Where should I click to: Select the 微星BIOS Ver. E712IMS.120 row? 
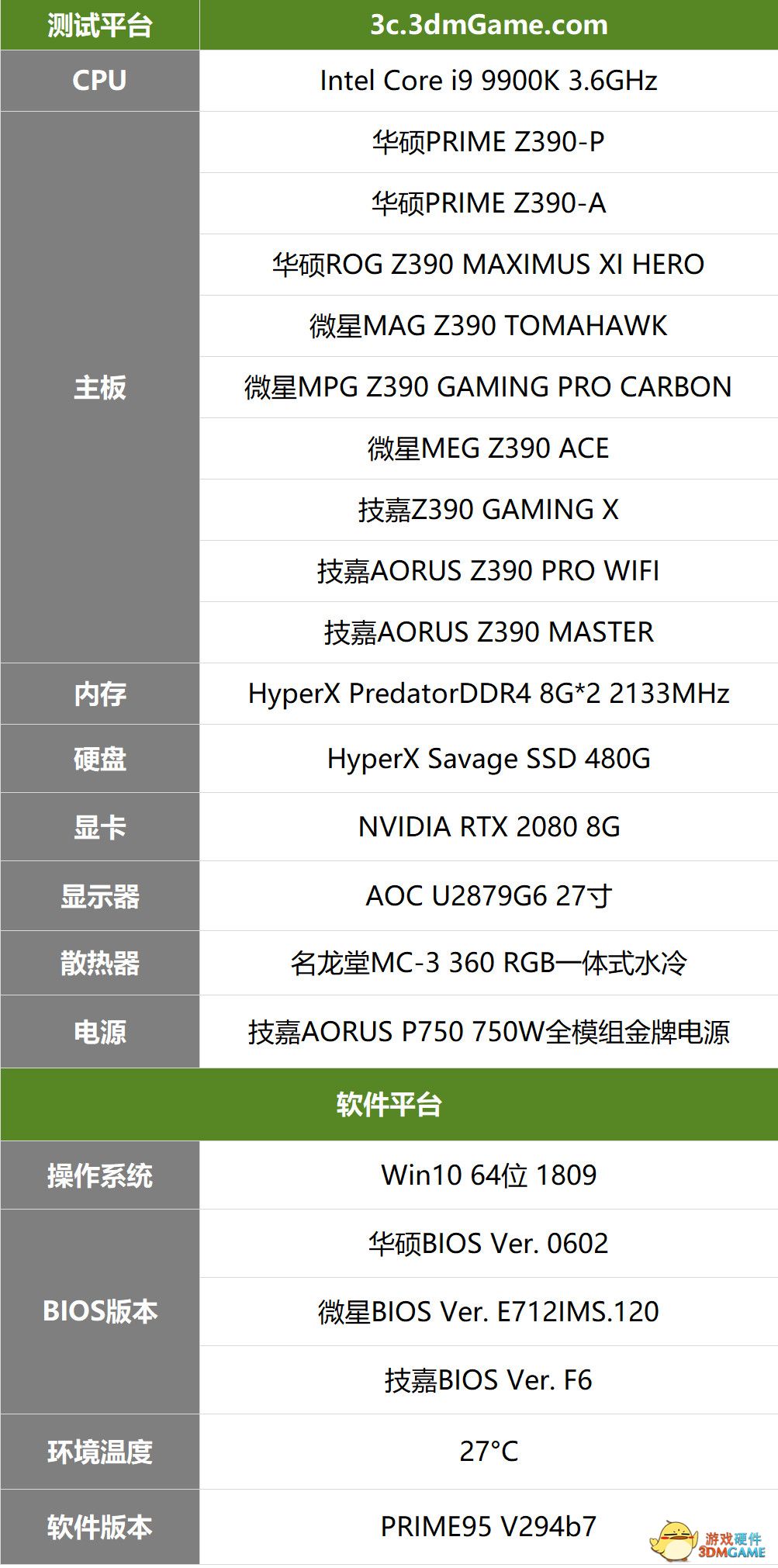[x=489, y=1312]
